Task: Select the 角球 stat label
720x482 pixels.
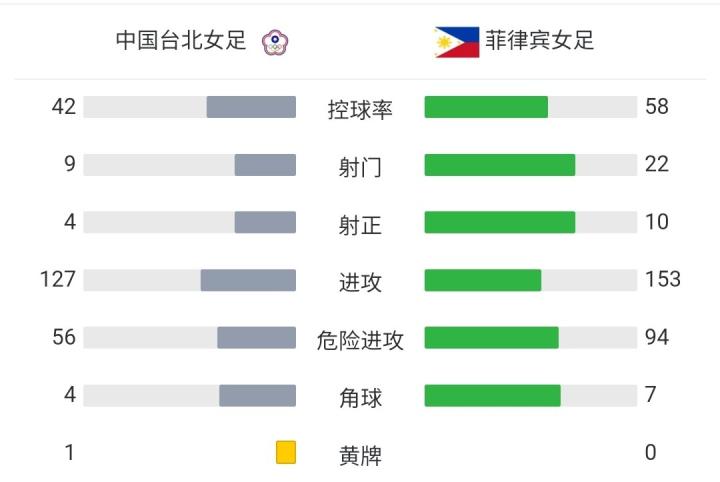Action: 360,398
